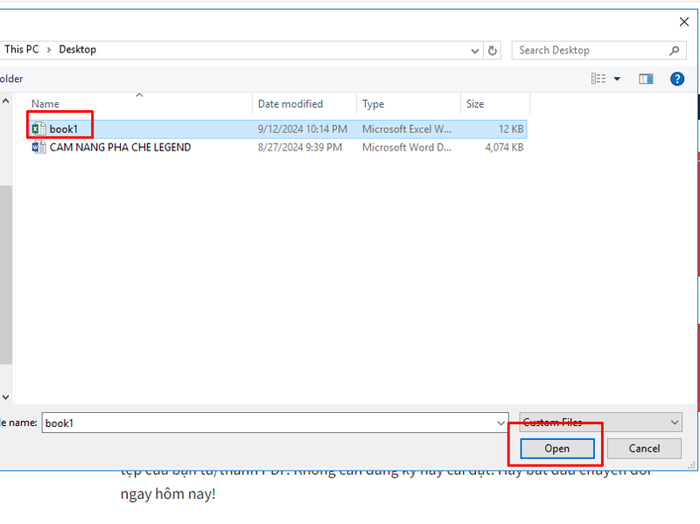Click the Microsoft Excel W... type cell
The image size is (700, 524).
tap(407, 129)
